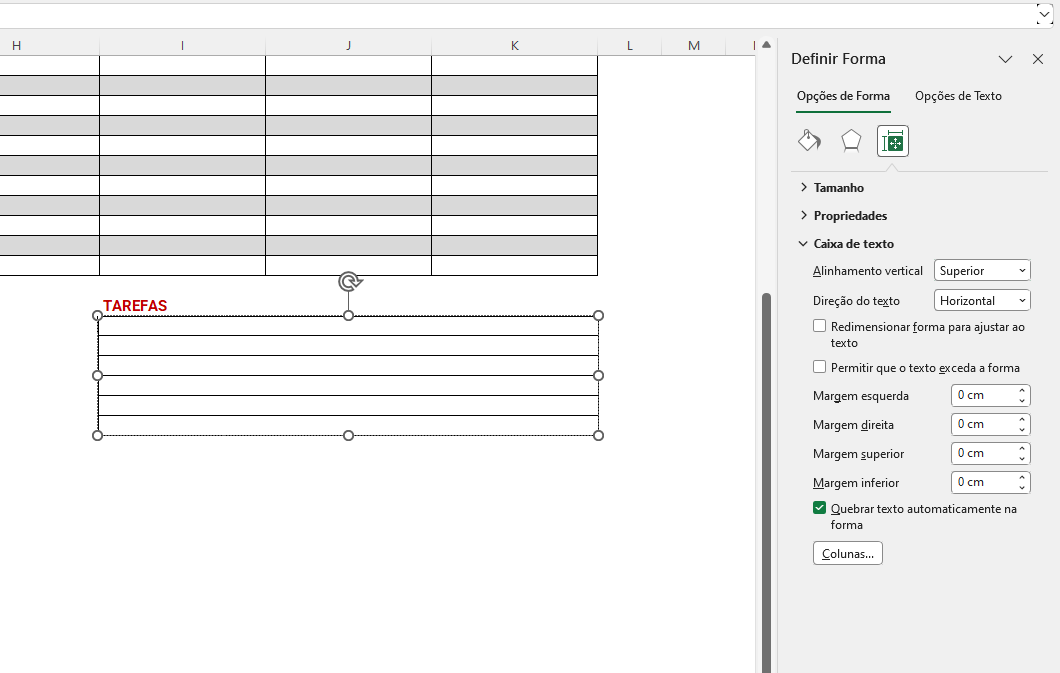Expand the Tamanho section
The width and height of the screenshot is (1060, 673).
click(838, 187)
